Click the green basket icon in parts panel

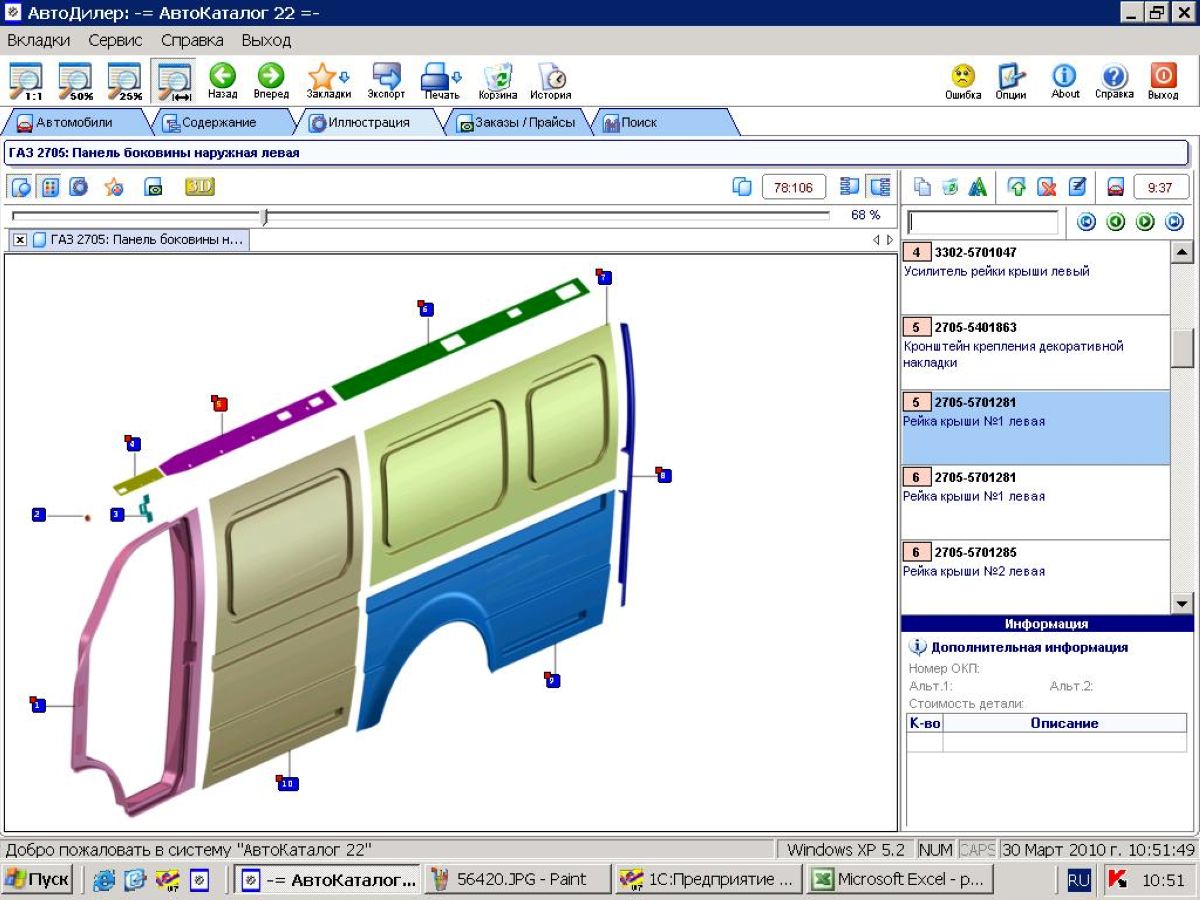coord(950,187)
